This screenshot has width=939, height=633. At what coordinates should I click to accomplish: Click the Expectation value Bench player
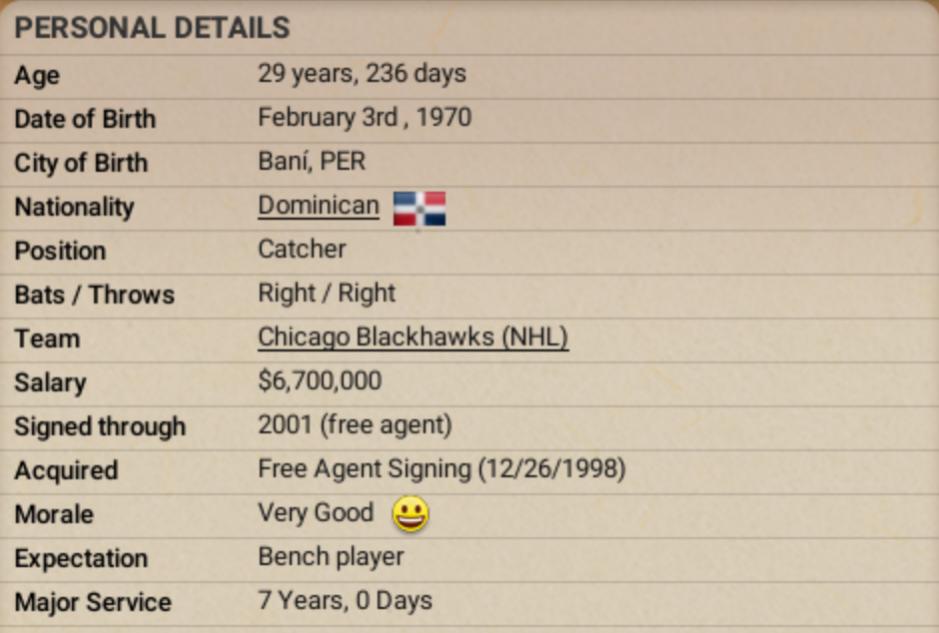pyautogui.click(x=331, y=558)
